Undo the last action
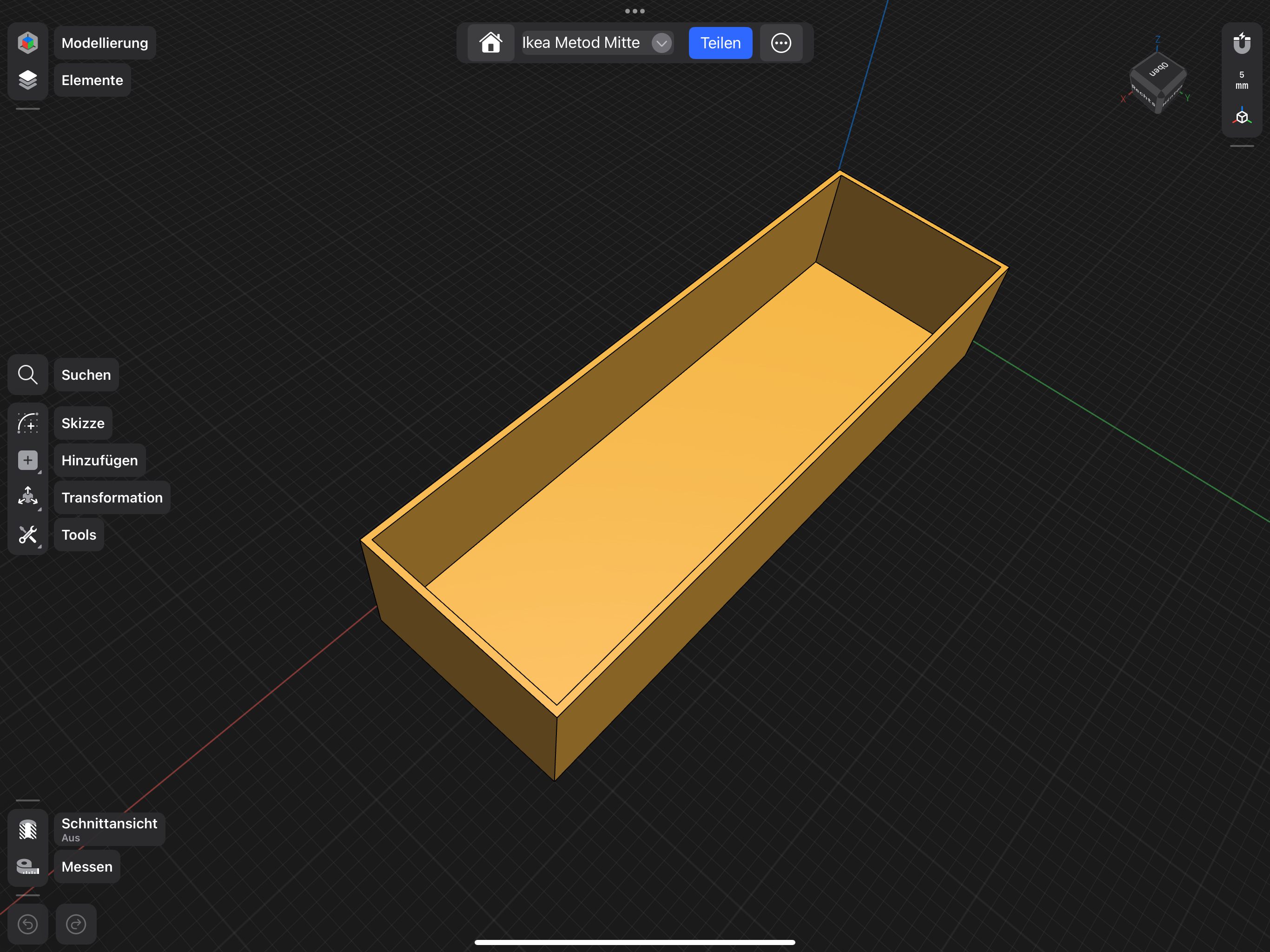1270x952 pixels. 27,924
